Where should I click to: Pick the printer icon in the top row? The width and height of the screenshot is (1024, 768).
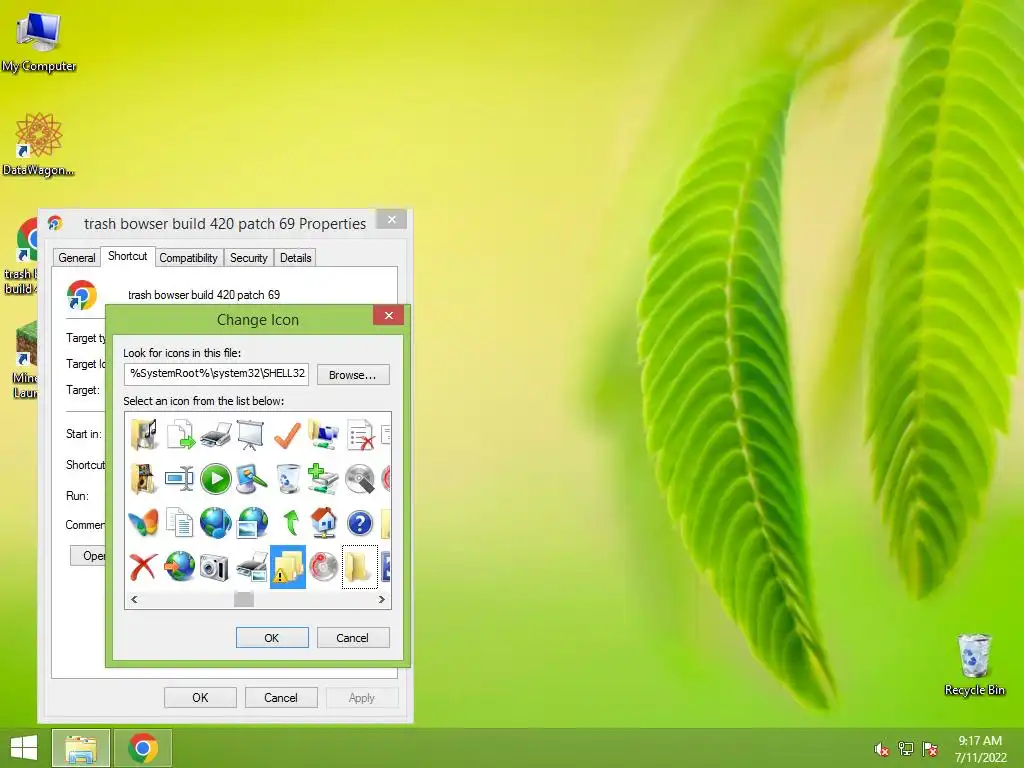tap(216, 435)
